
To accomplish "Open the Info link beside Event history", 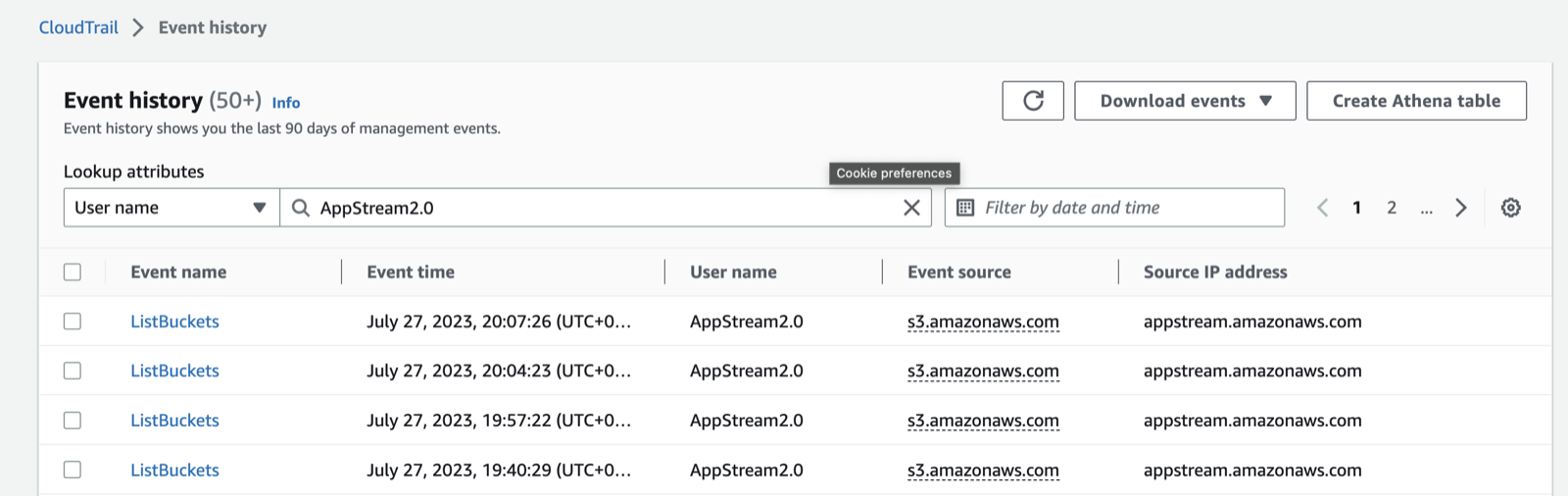I will [x=286, y=103].
